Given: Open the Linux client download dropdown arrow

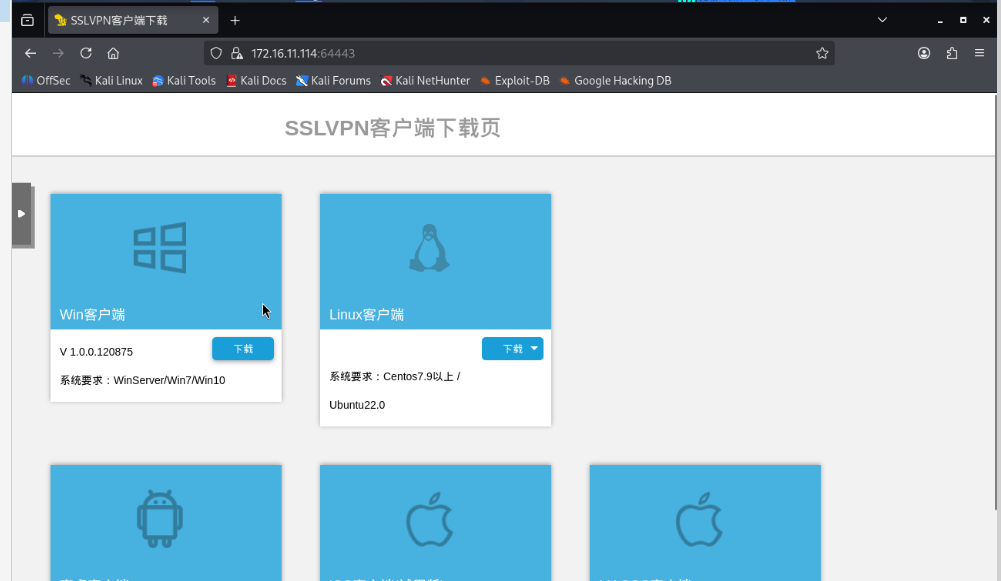Looking at the screenshot, I should tap(534, 349).
